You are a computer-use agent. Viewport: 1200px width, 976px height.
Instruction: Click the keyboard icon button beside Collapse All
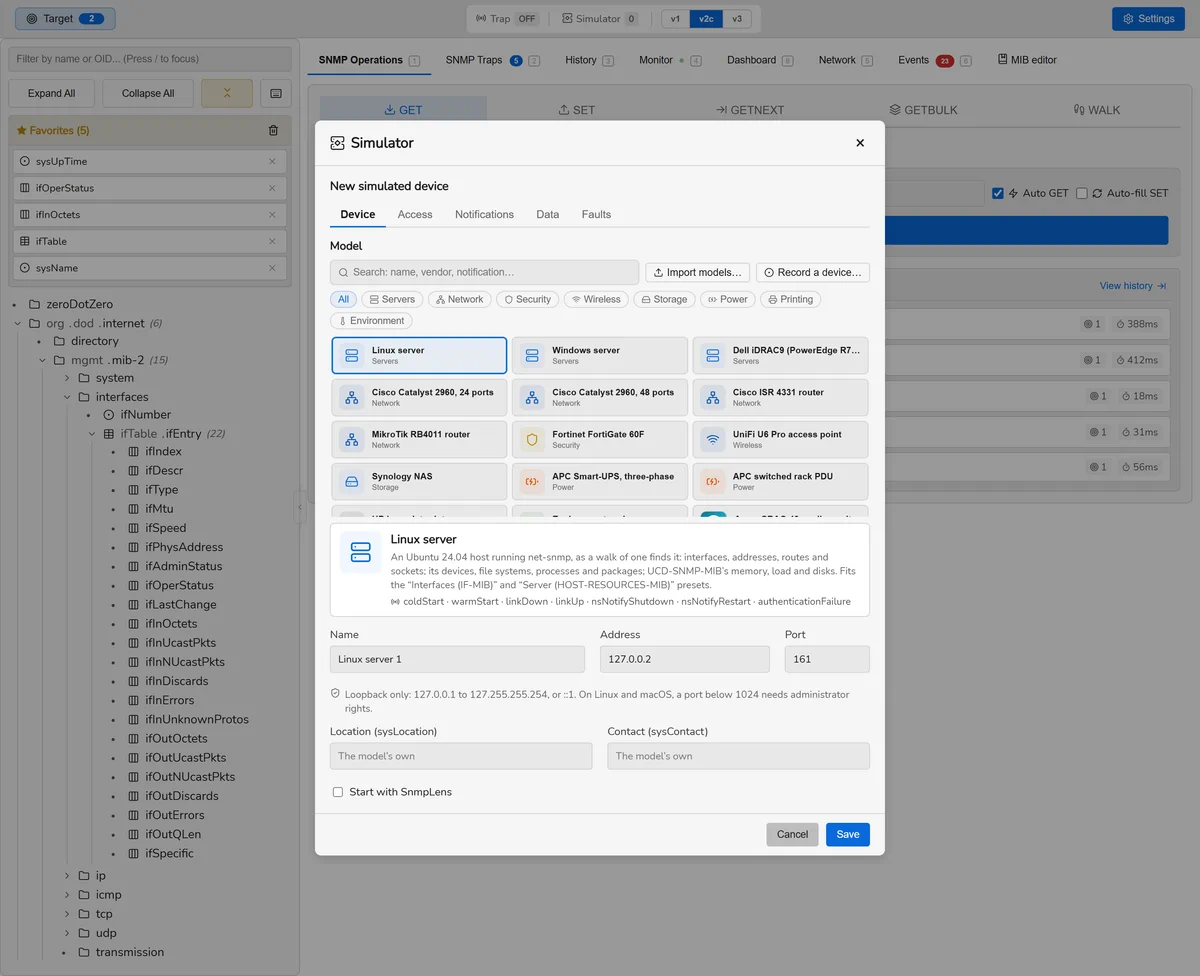click(275, 93)
